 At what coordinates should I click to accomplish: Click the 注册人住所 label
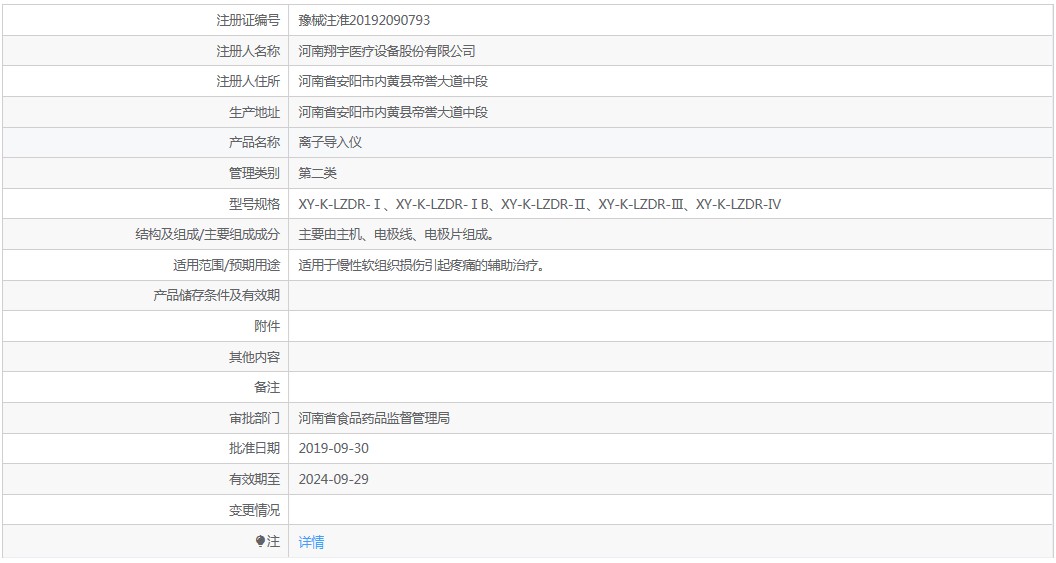(x=248, y=81)
